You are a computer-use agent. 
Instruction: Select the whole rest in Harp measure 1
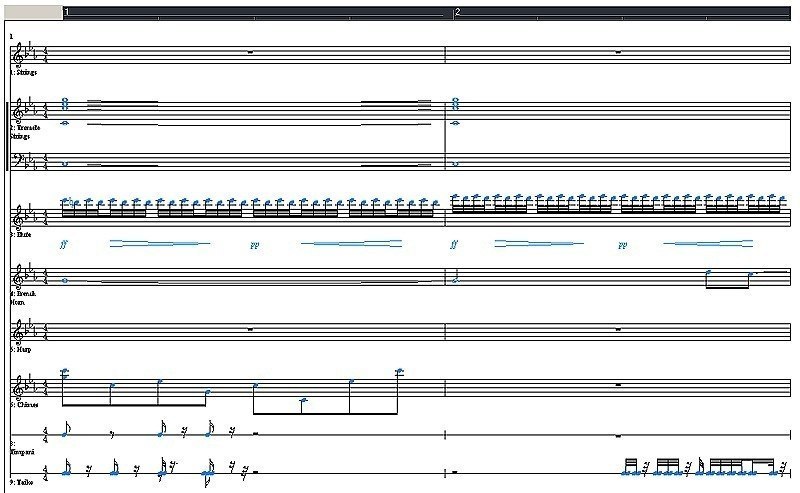tap(249, 328)
